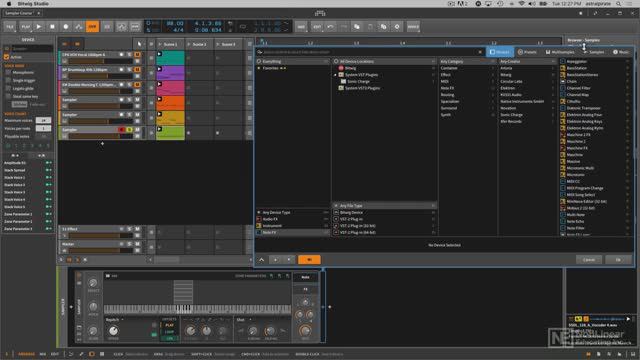Click the Voices per note value field
Screen dimensions: 640x360
click(43, 128)
